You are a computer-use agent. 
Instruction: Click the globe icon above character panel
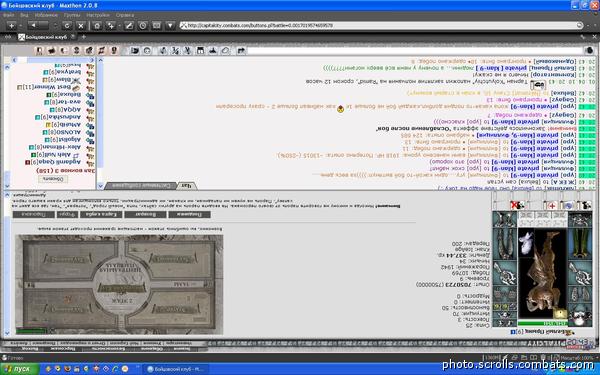[x=568, y=205]
